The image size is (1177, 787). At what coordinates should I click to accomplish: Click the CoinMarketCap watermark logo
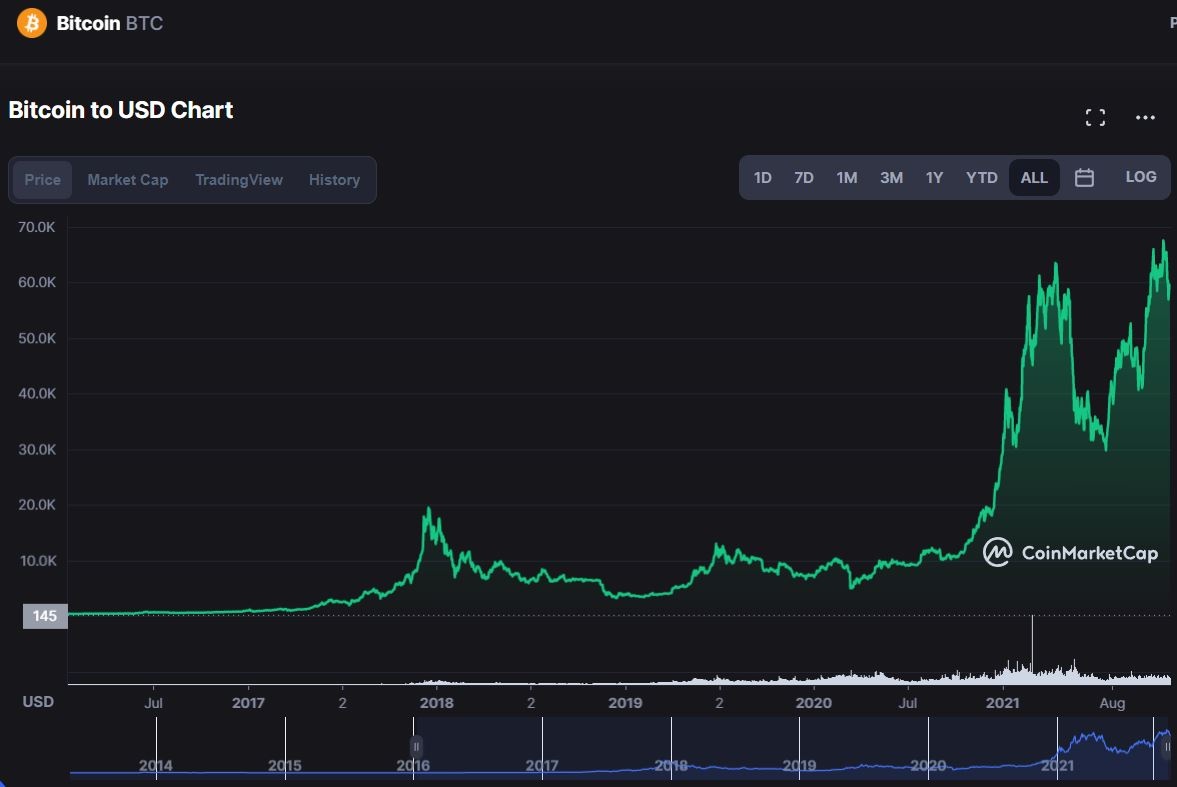click(x=1070, y=552)
